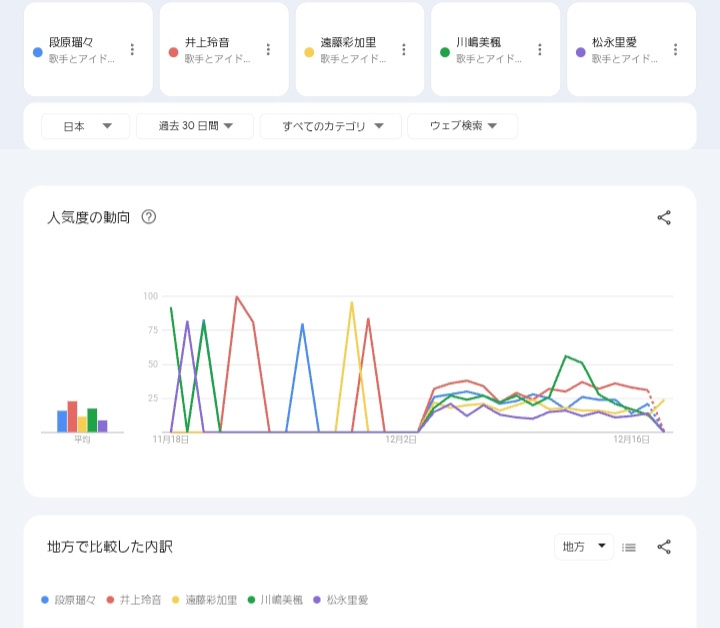Viewport: 720px width, 628px height.
Task: Open three-dot menu for 井上玲音
Action: (268, 50)
